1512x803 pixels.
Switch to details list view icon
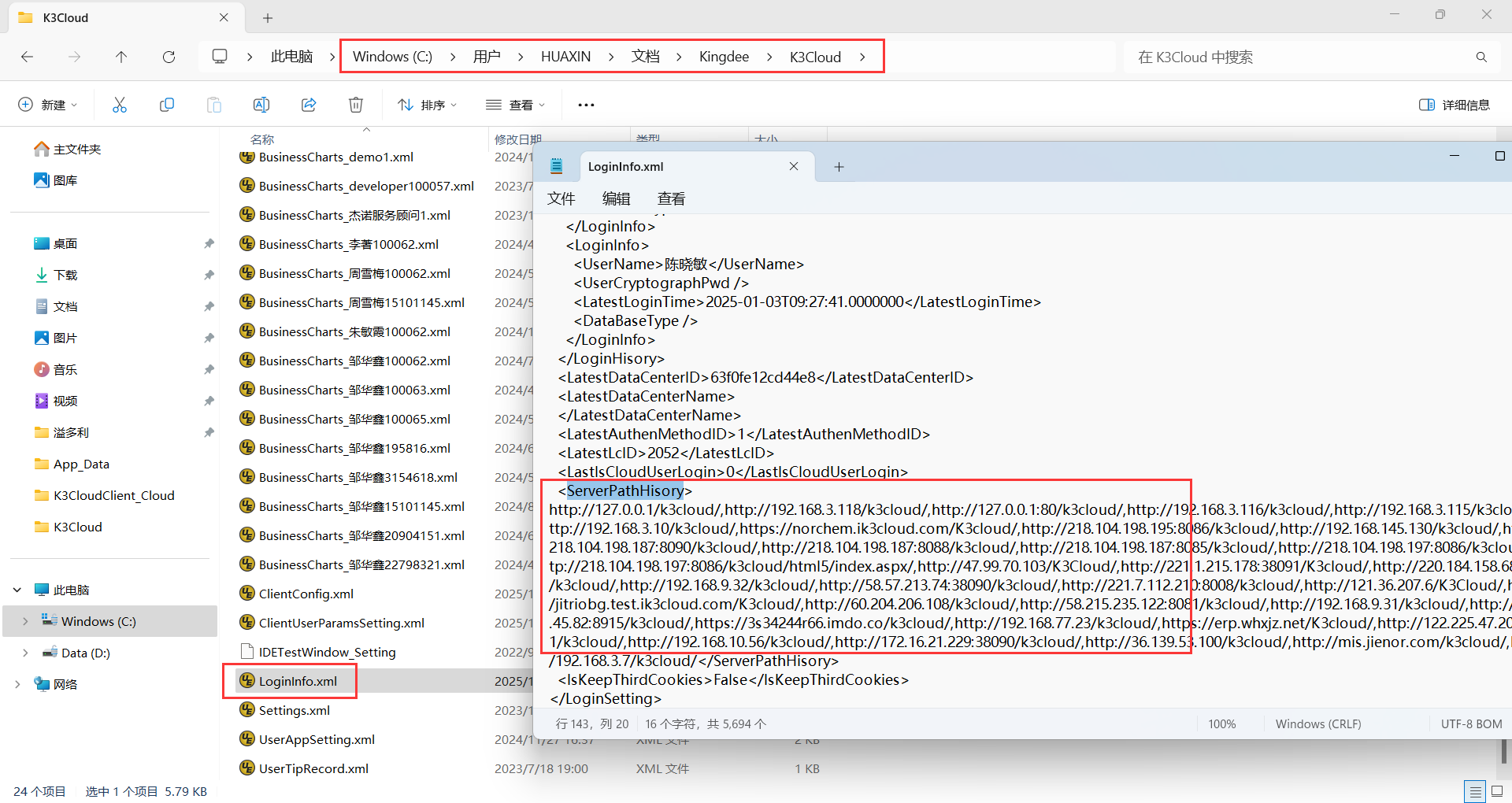[x=1475, y=791]
